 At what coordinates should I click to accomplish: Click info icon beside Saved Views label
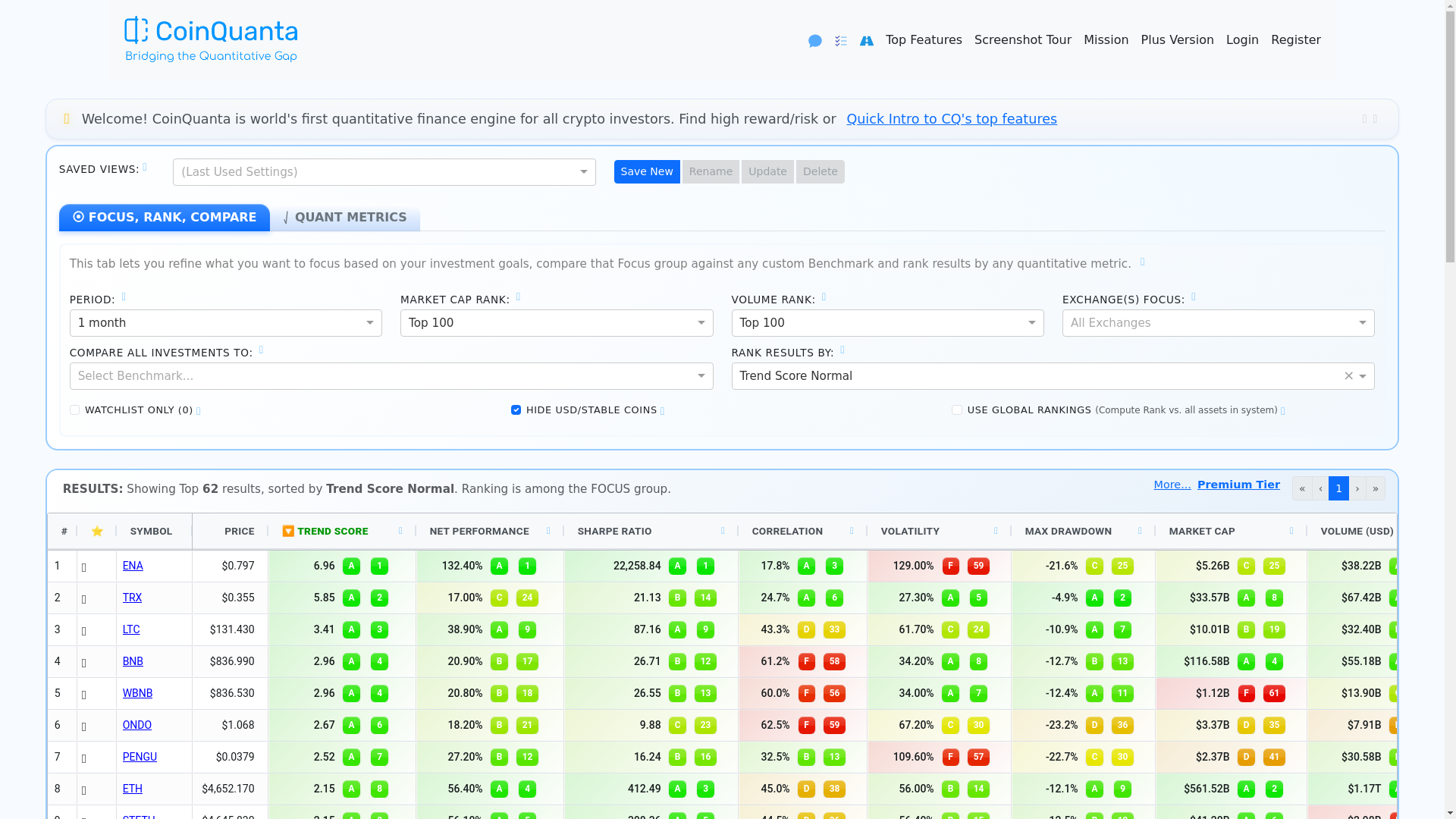point(145,168)
